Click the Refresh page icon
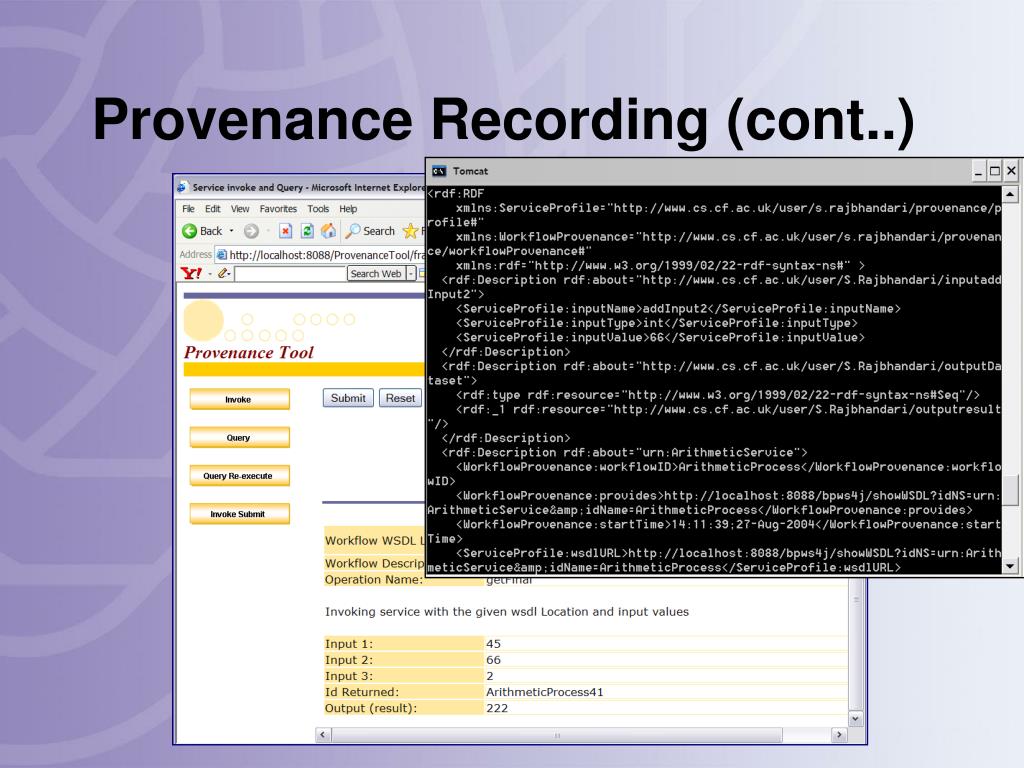1024x768 pixels. [307, 231]
